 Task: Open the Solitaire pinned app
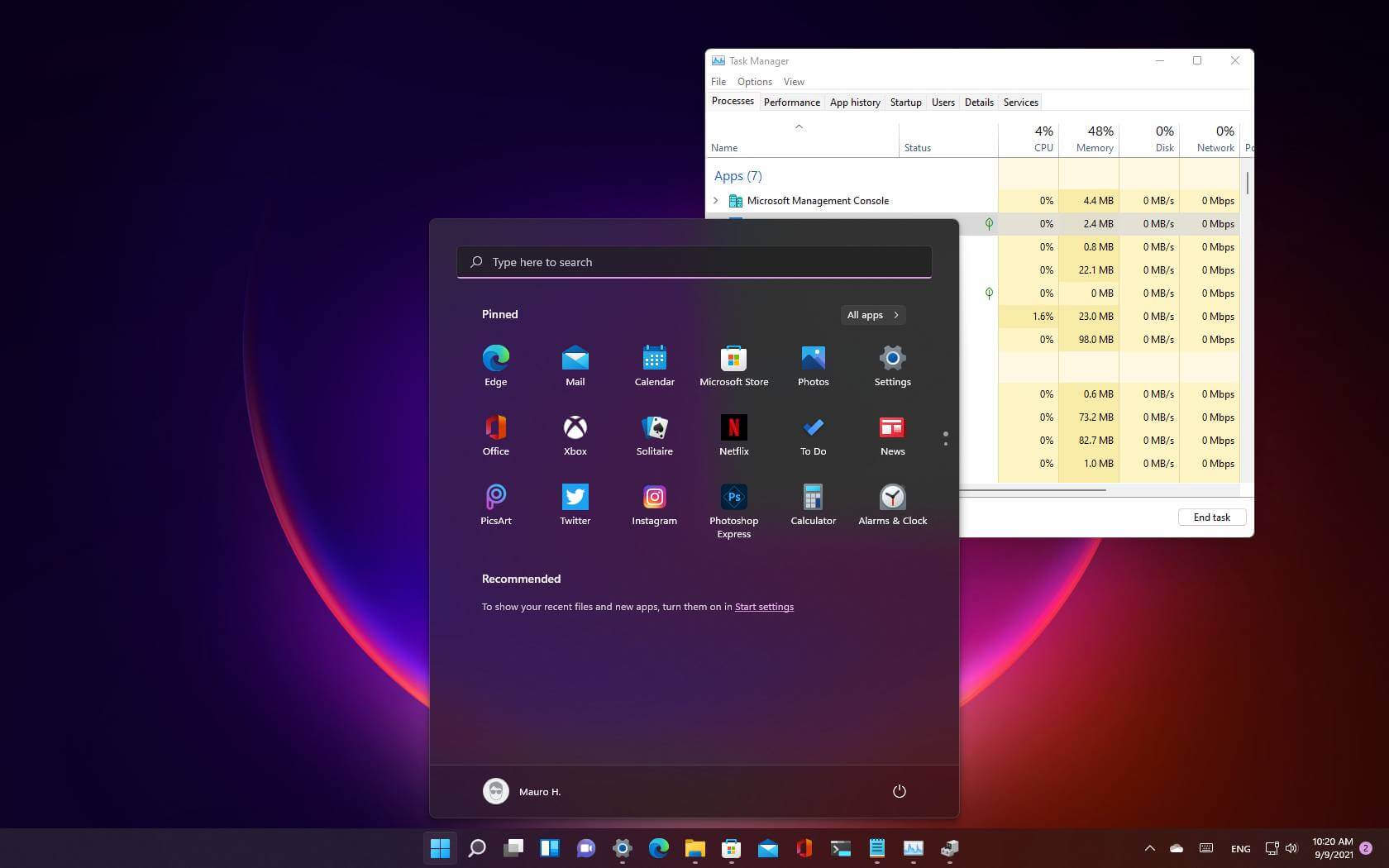[654, 434]
